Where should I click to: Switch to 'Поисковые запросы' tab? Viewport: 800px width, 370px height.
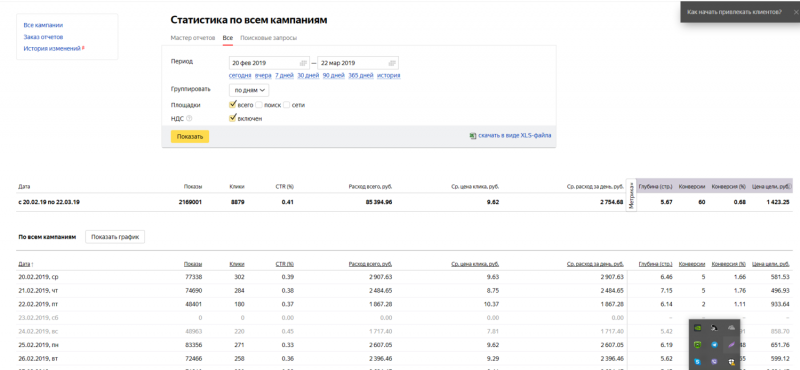(x=268, y=38)
